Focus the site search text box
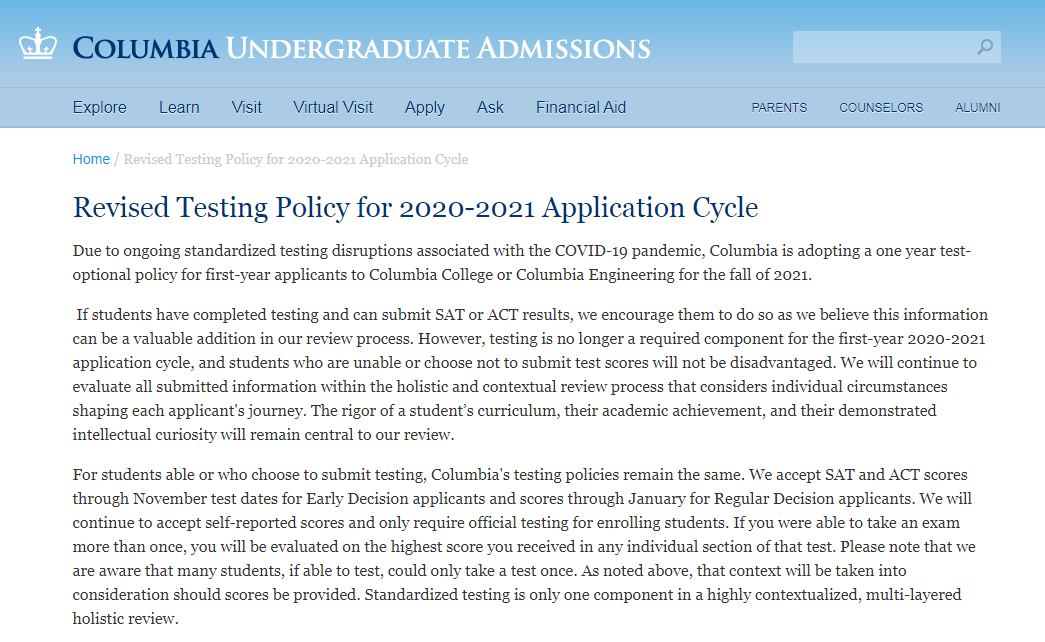 pos(882,47)
